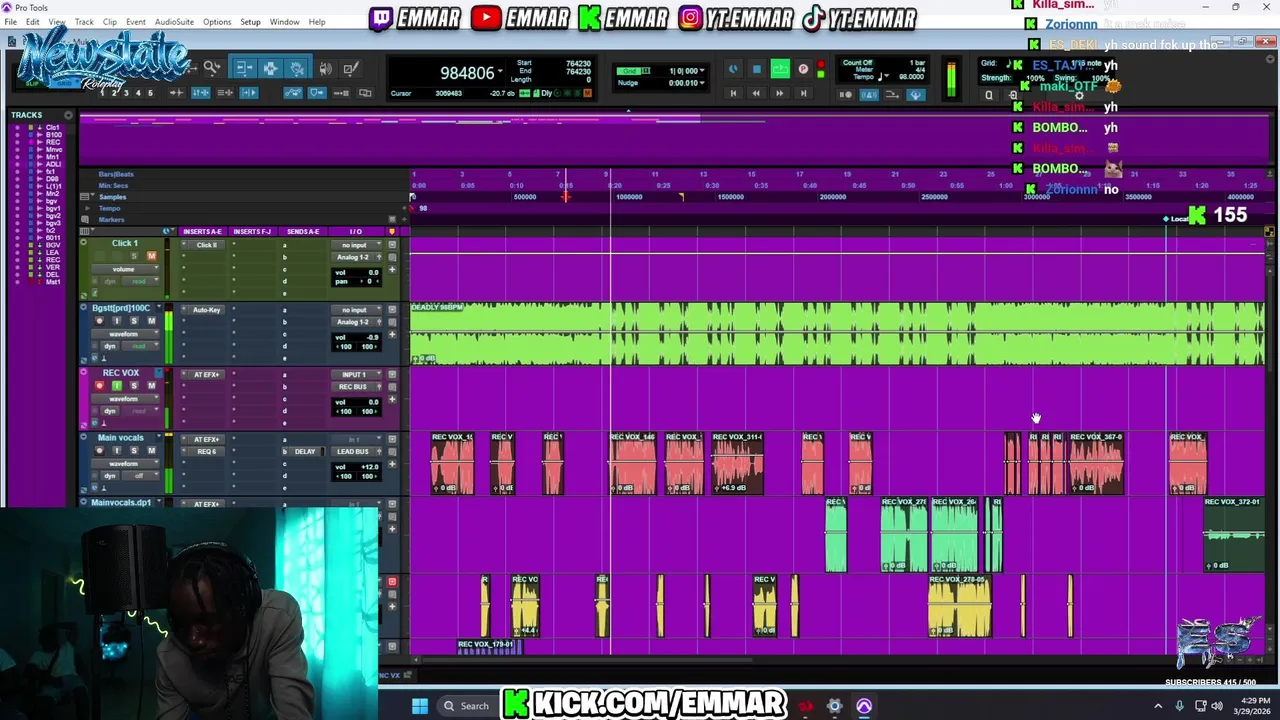Viewport: 1280px width, 720px height.
Task: Click the yellow marker in the ruler
Action: coord(681,197)
